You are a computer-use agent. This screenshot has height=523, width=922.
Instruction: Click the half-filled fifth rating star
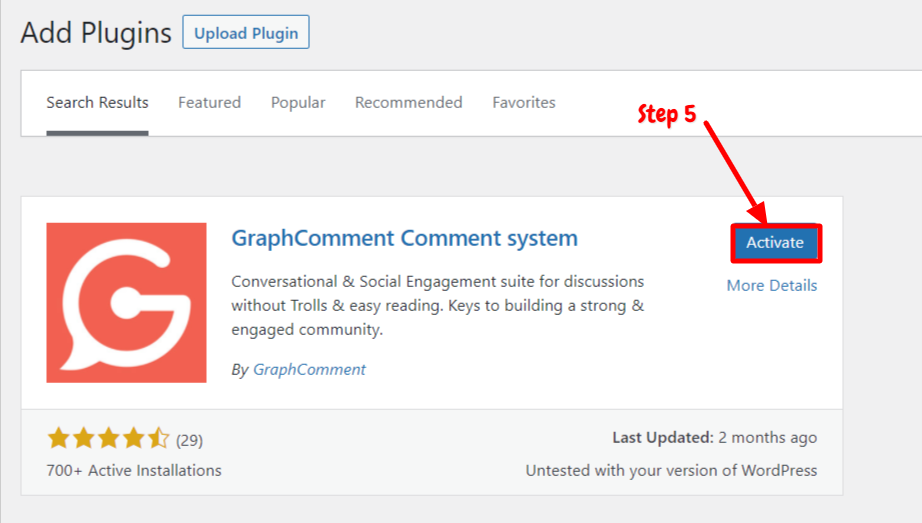click(159, 438)
